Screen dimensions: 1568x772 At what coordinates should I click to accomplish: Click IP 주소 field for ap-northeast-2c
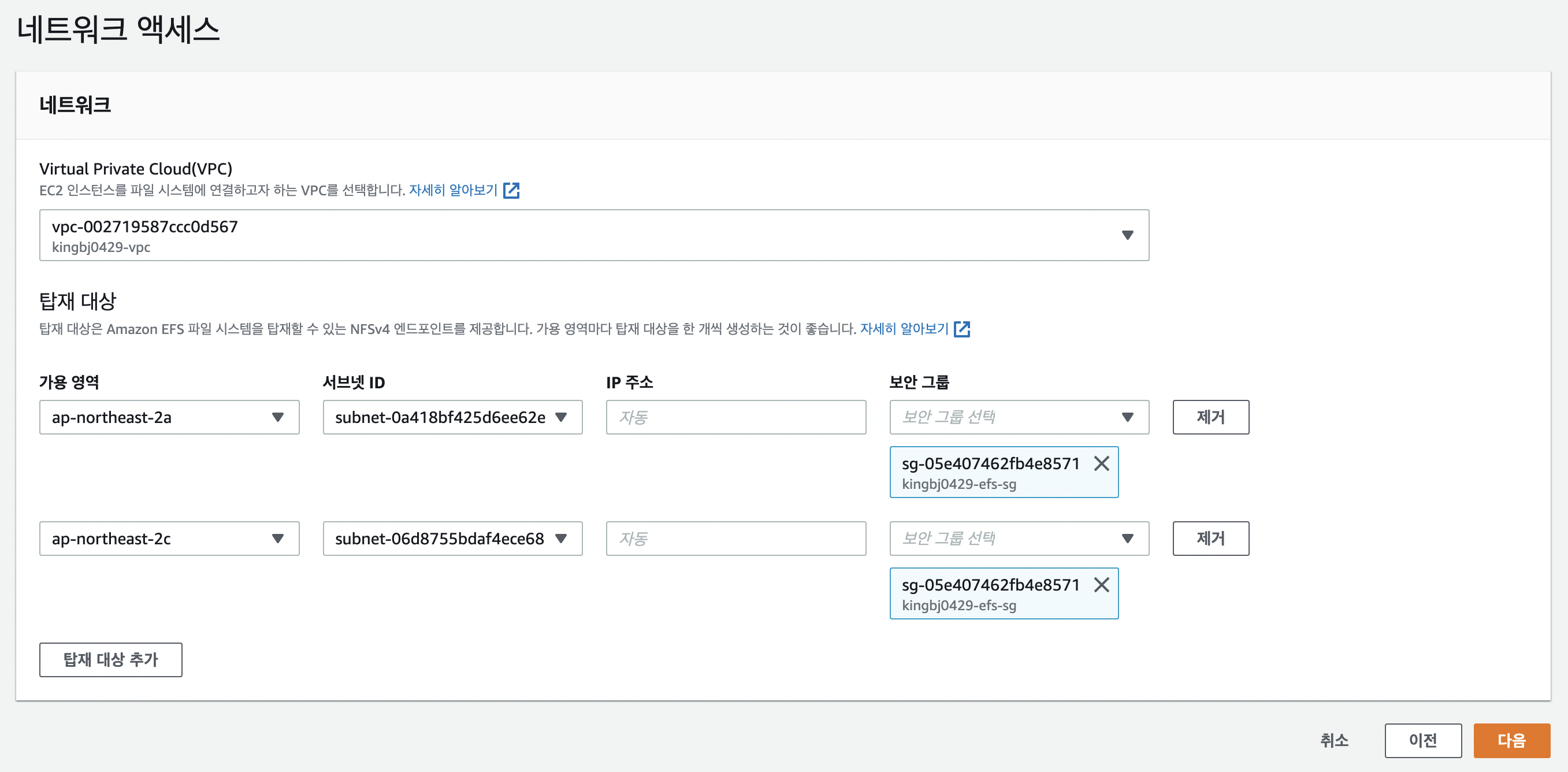coord(735,539)
